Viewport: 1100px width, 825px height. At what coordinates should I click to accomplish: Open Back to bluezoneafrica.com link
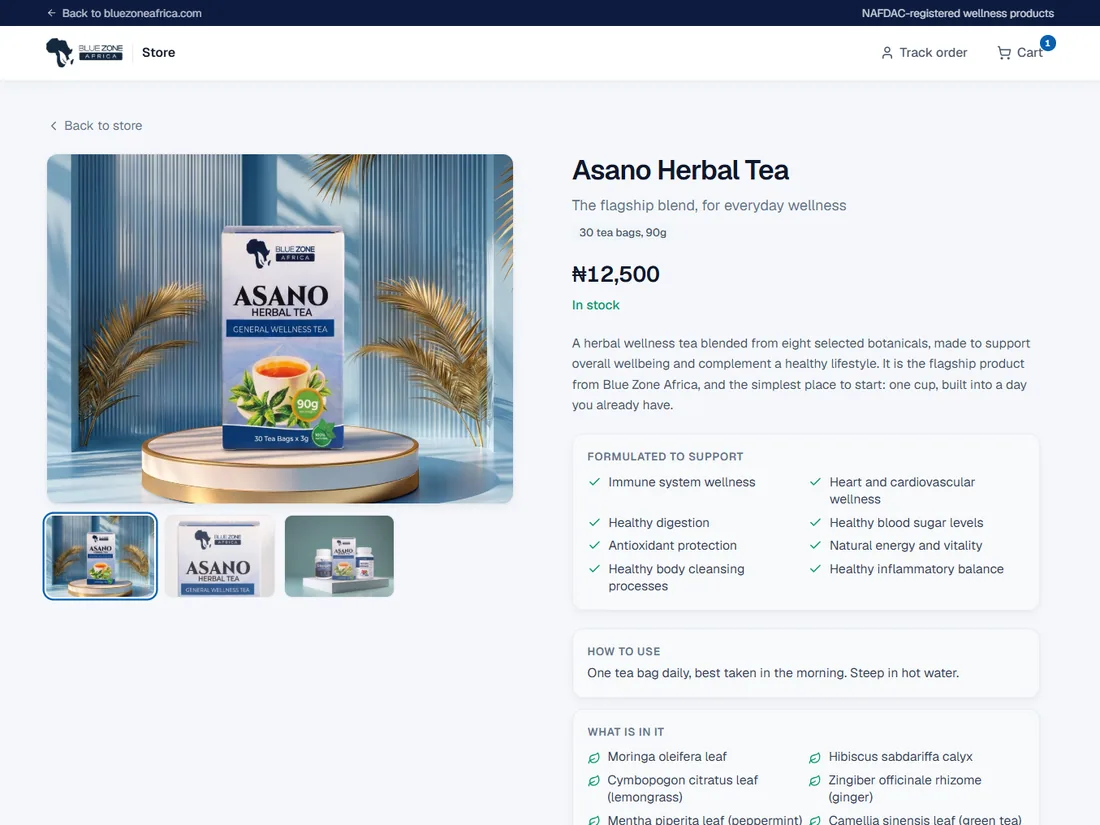pos(124,13)
